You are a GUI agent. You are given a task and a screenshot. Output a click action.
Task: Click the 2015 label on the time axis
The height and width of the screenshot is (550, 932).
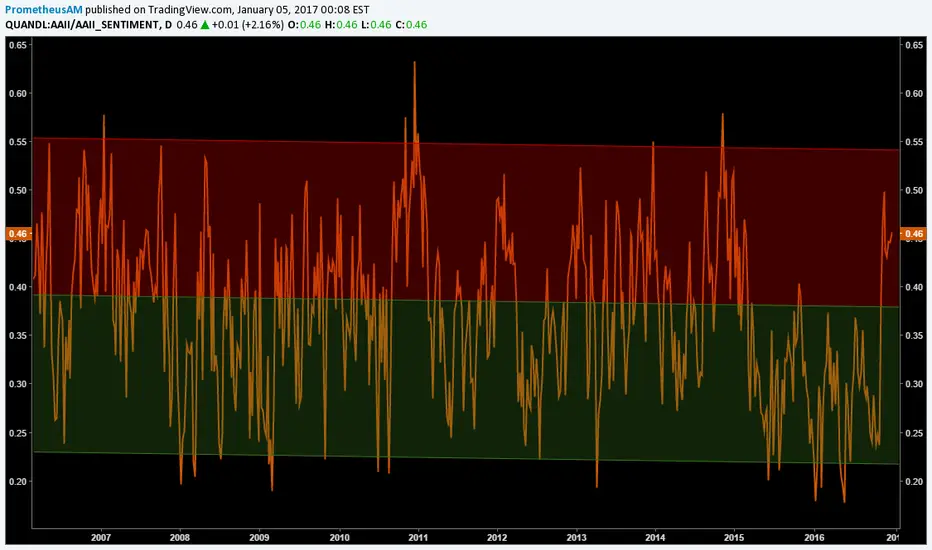(734, 538)
